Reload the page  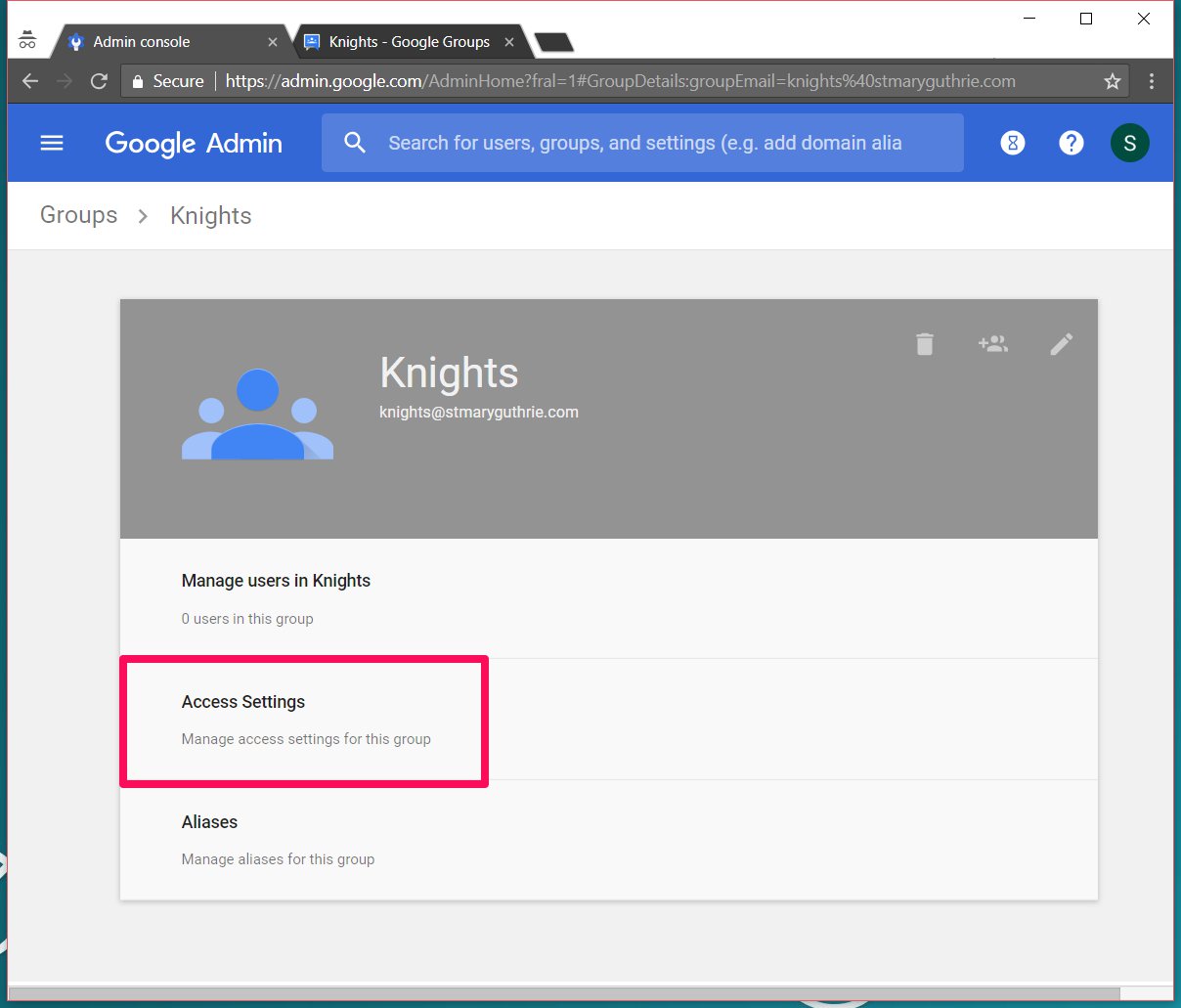(x=99, y=81)
